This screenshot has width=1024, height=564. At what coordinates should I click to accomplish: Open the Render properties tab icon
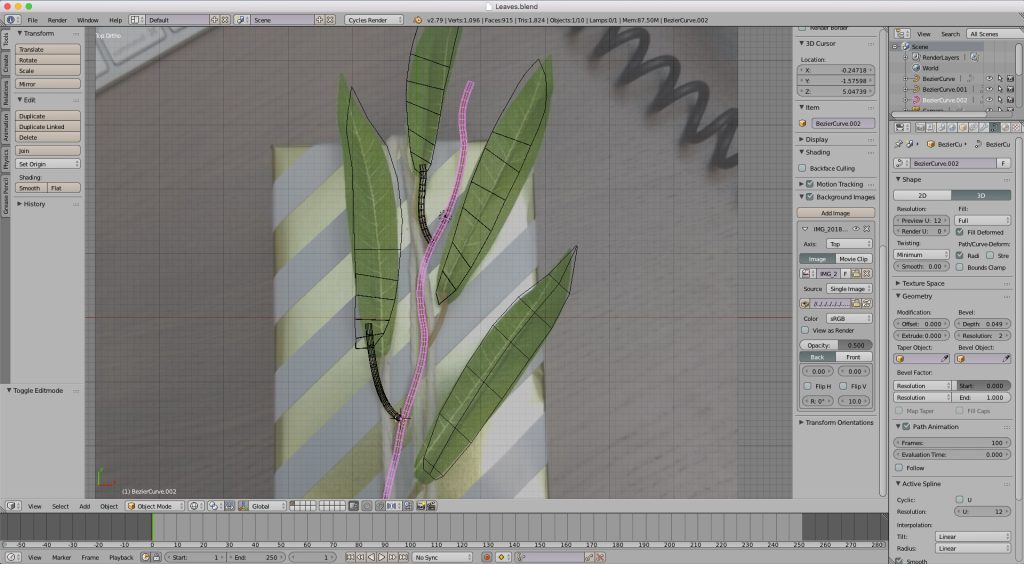point(921,127)
